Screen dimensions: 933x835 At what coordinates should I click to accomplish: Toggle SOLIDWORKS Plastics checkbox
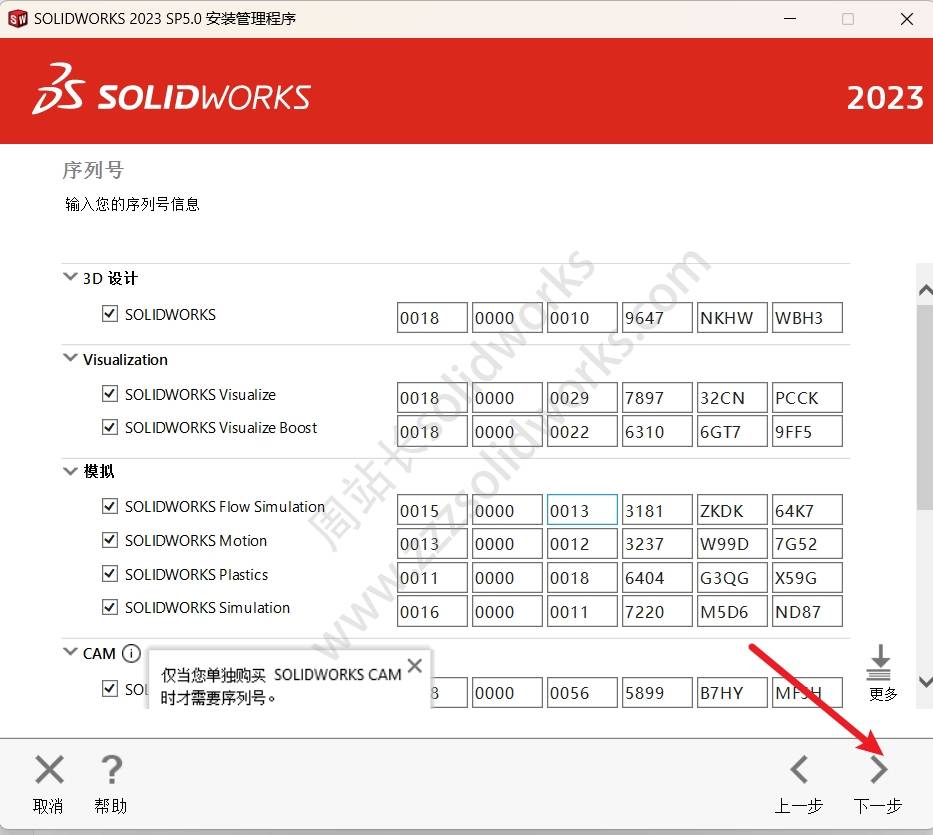[x=109, y=574]
